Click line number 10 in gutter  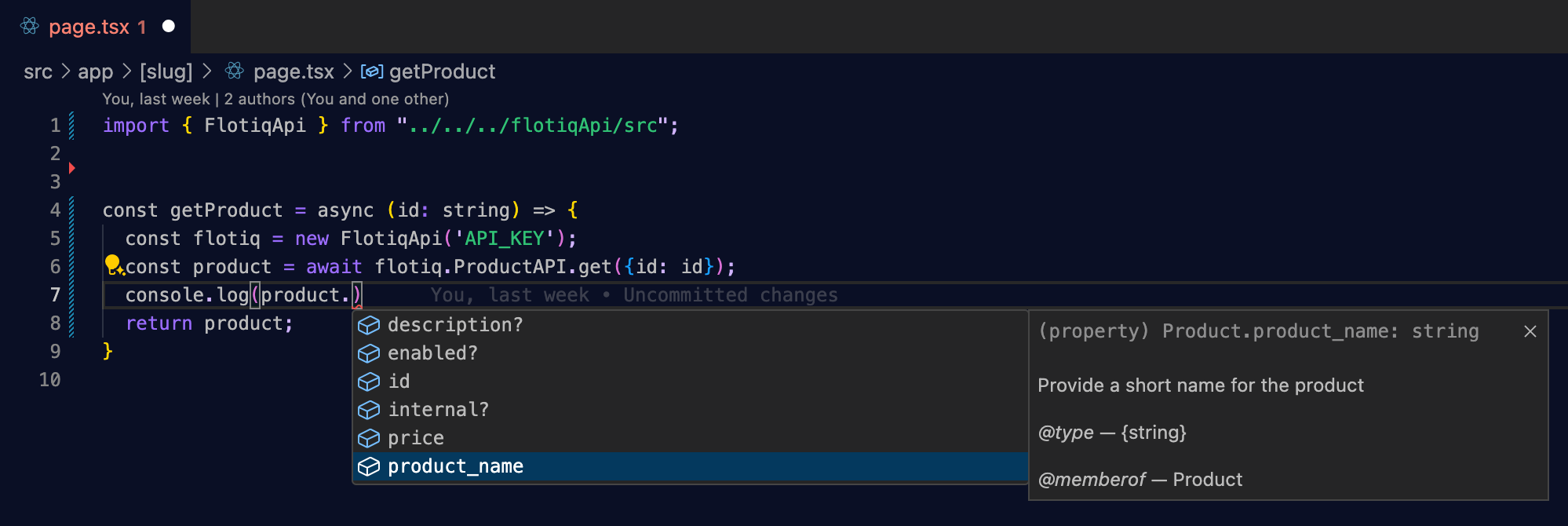[x=49, y=380]
